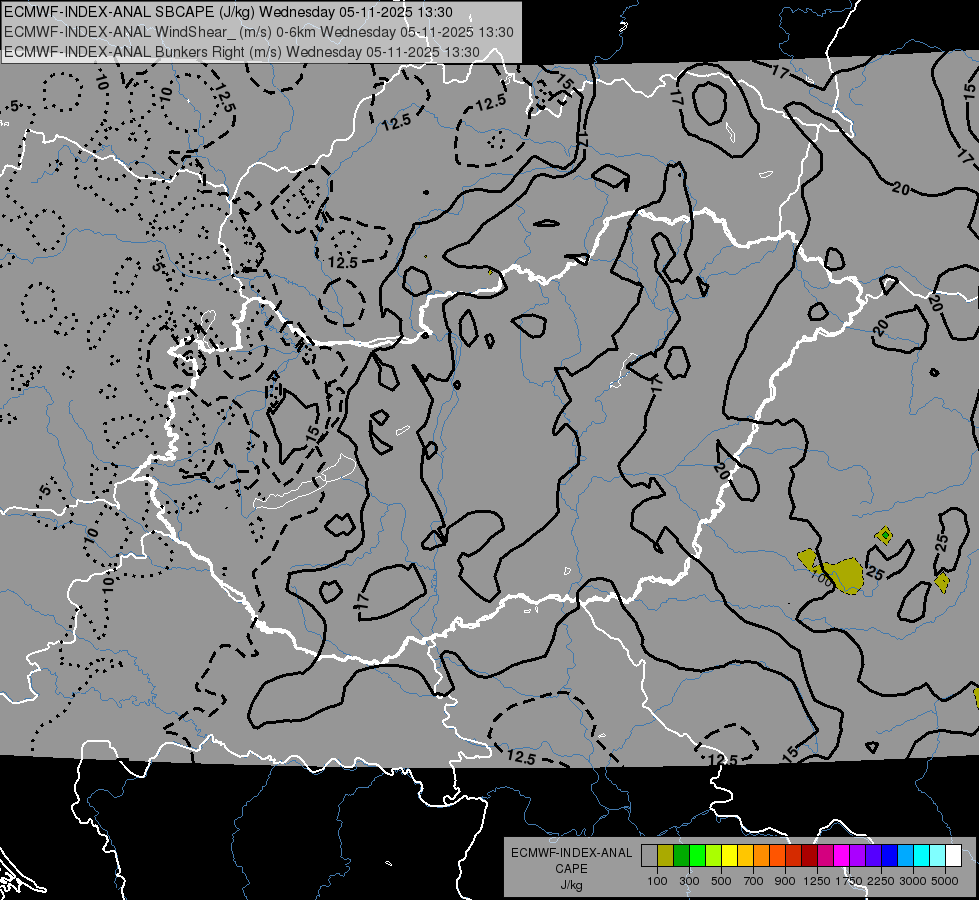Pick the white swatch ending the legend
979x900 pixels.
click(x=953, y=856)
